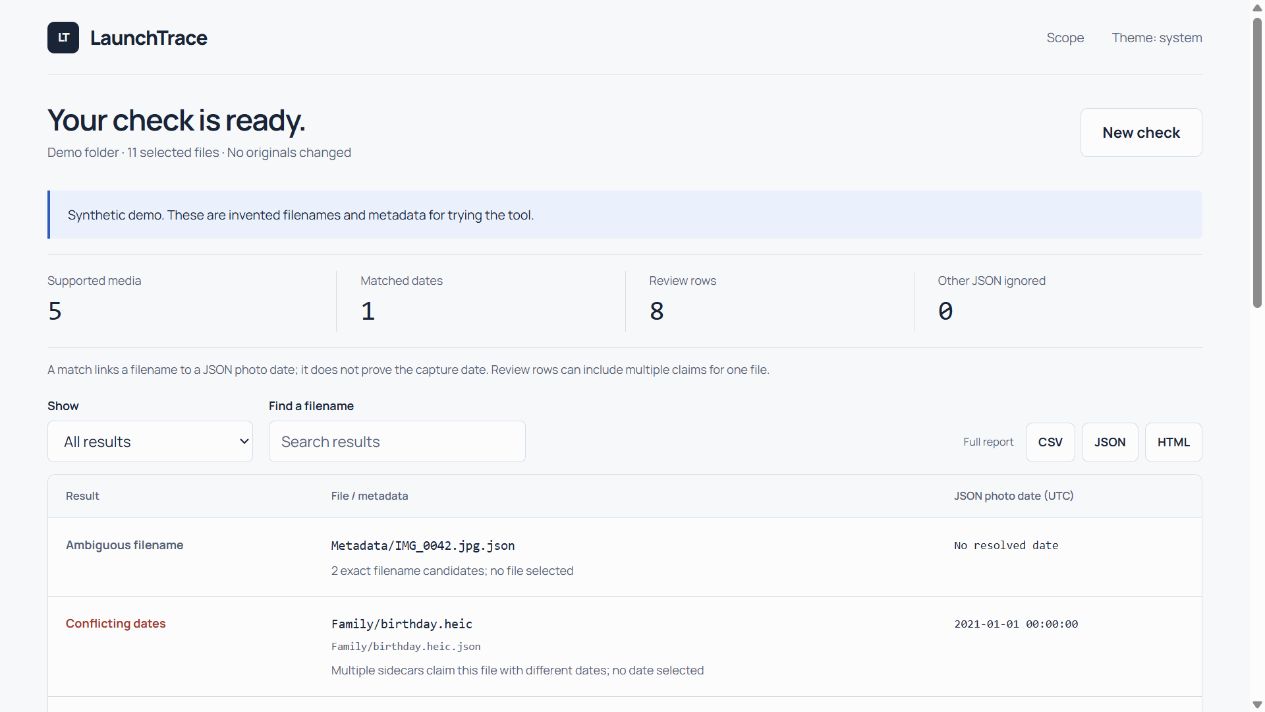Focus the Search results filename field
The height and width of the screenshot is (712, 1265).
[x=397, y=441]
